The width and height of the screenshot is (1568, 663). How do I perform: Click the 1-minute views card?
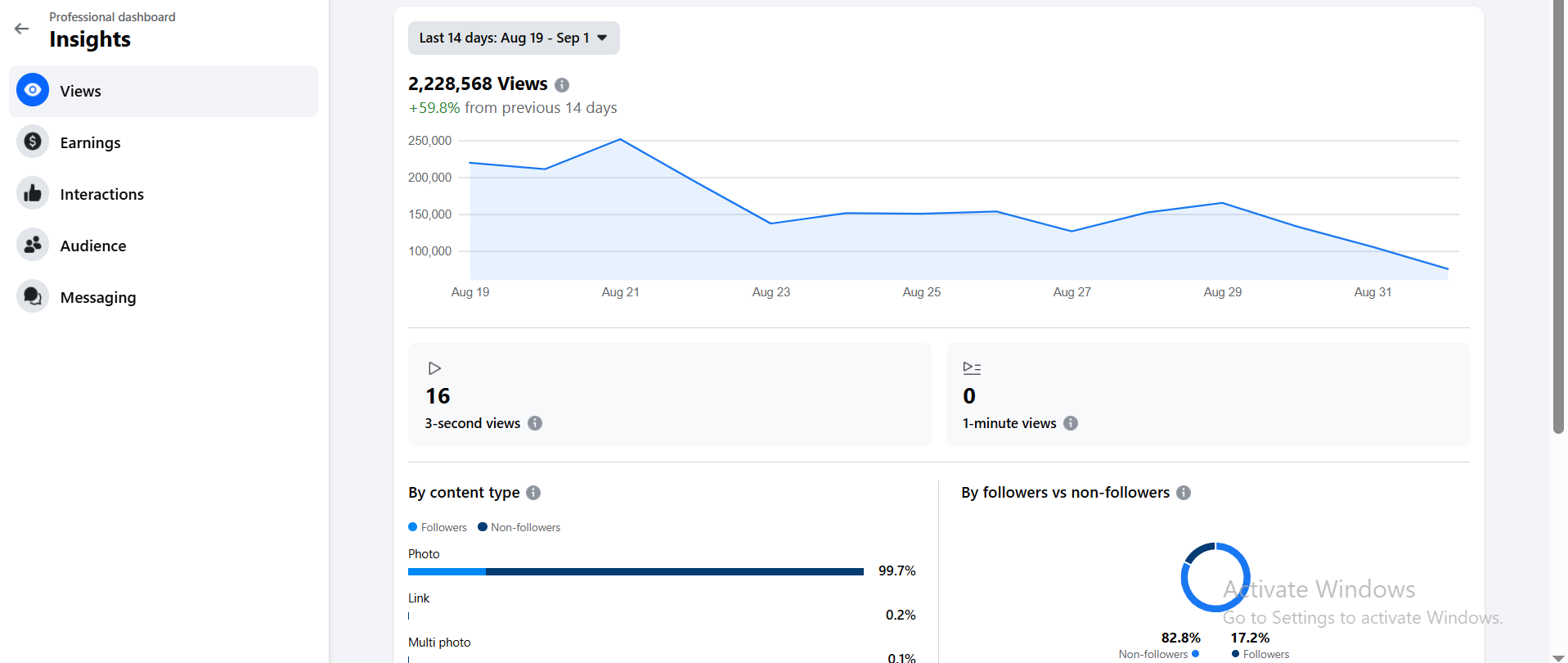point(1207,395)
